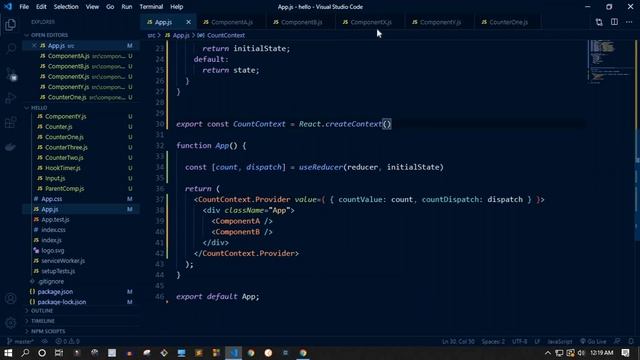Switch to the ComponentX.js tab
The height and width of the screenshot is (360, 640).
click(x=370, y=22)
